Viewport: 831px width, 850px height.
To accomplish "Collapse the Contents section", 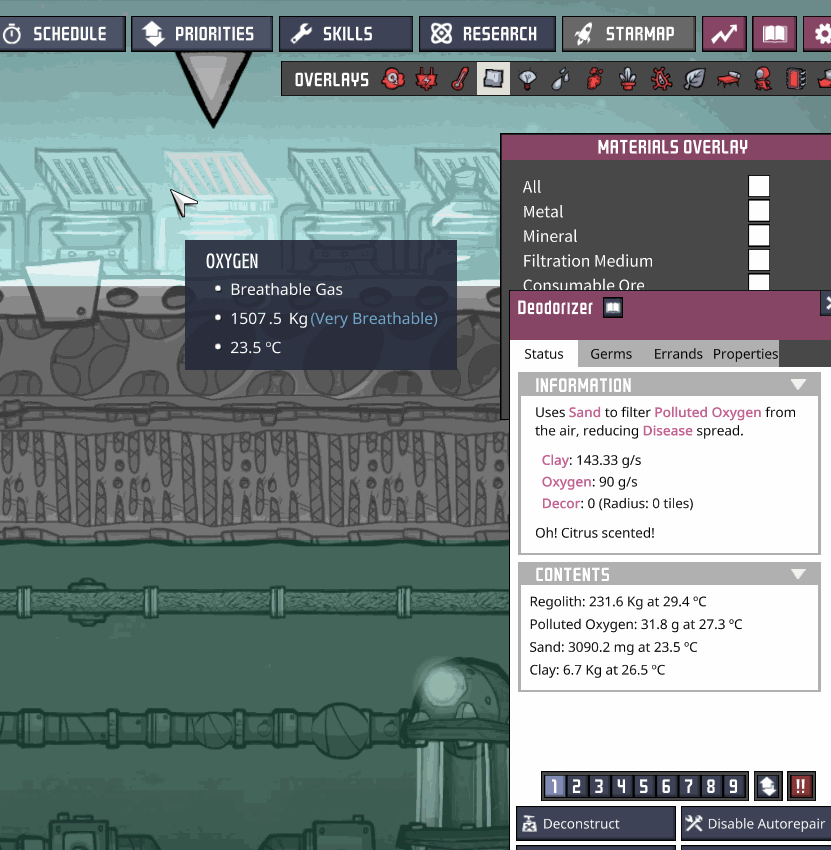I will click(798, 574).
